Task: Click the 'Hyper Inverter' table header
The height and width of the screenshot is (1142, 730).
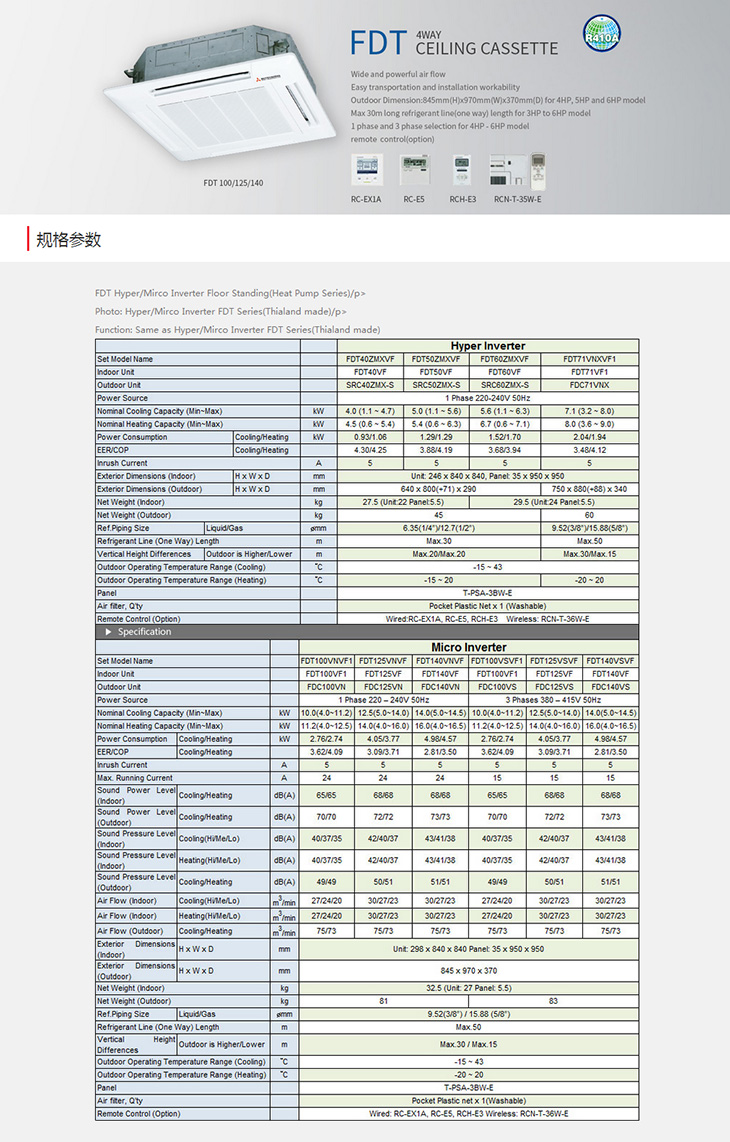Action: pos(487,346)
